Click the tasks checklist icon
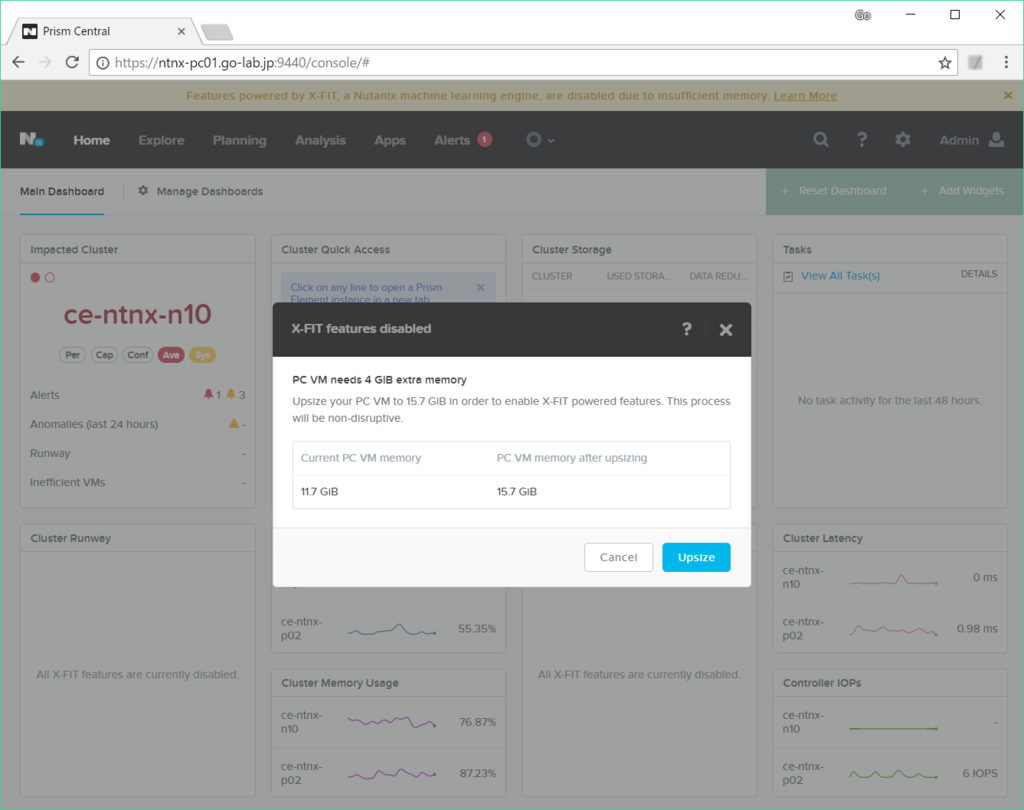 coord(788,276)
